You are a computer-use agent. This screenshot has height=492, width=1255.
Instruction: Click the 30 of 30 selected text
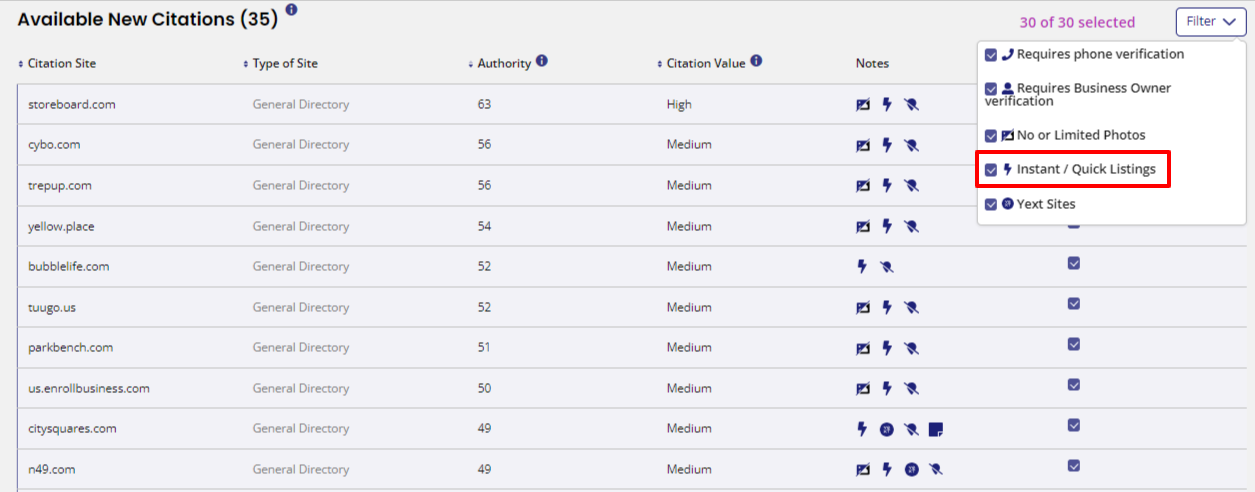1077,22
